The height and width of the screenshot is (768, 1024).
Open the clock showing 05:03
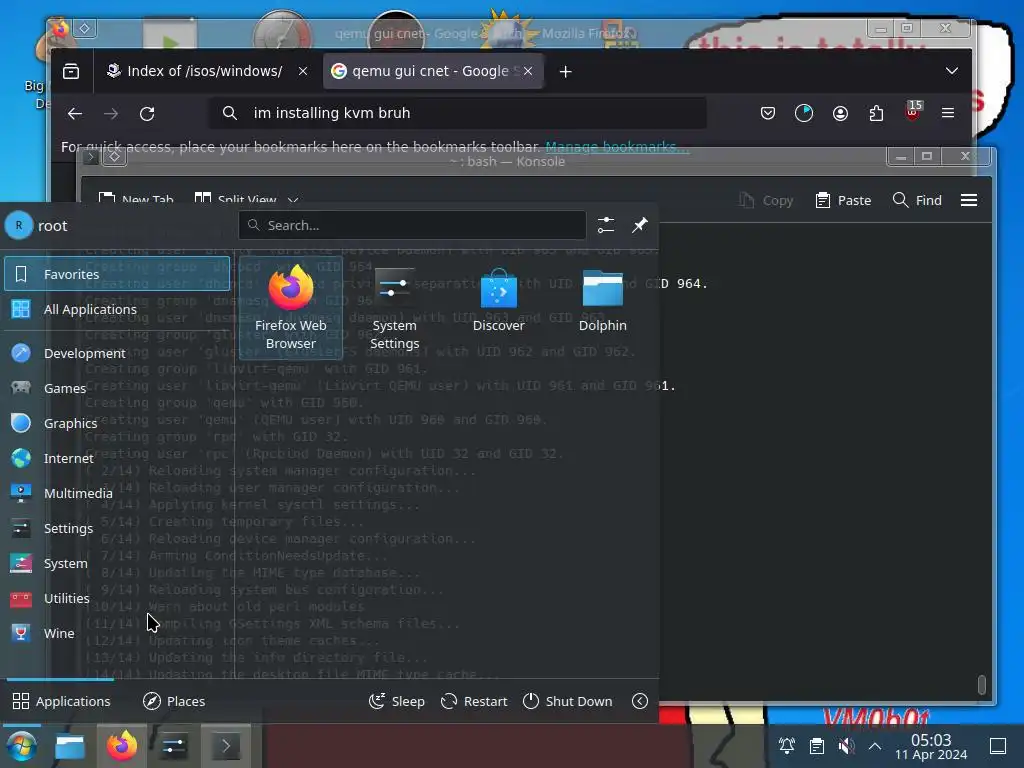(931, 746)
